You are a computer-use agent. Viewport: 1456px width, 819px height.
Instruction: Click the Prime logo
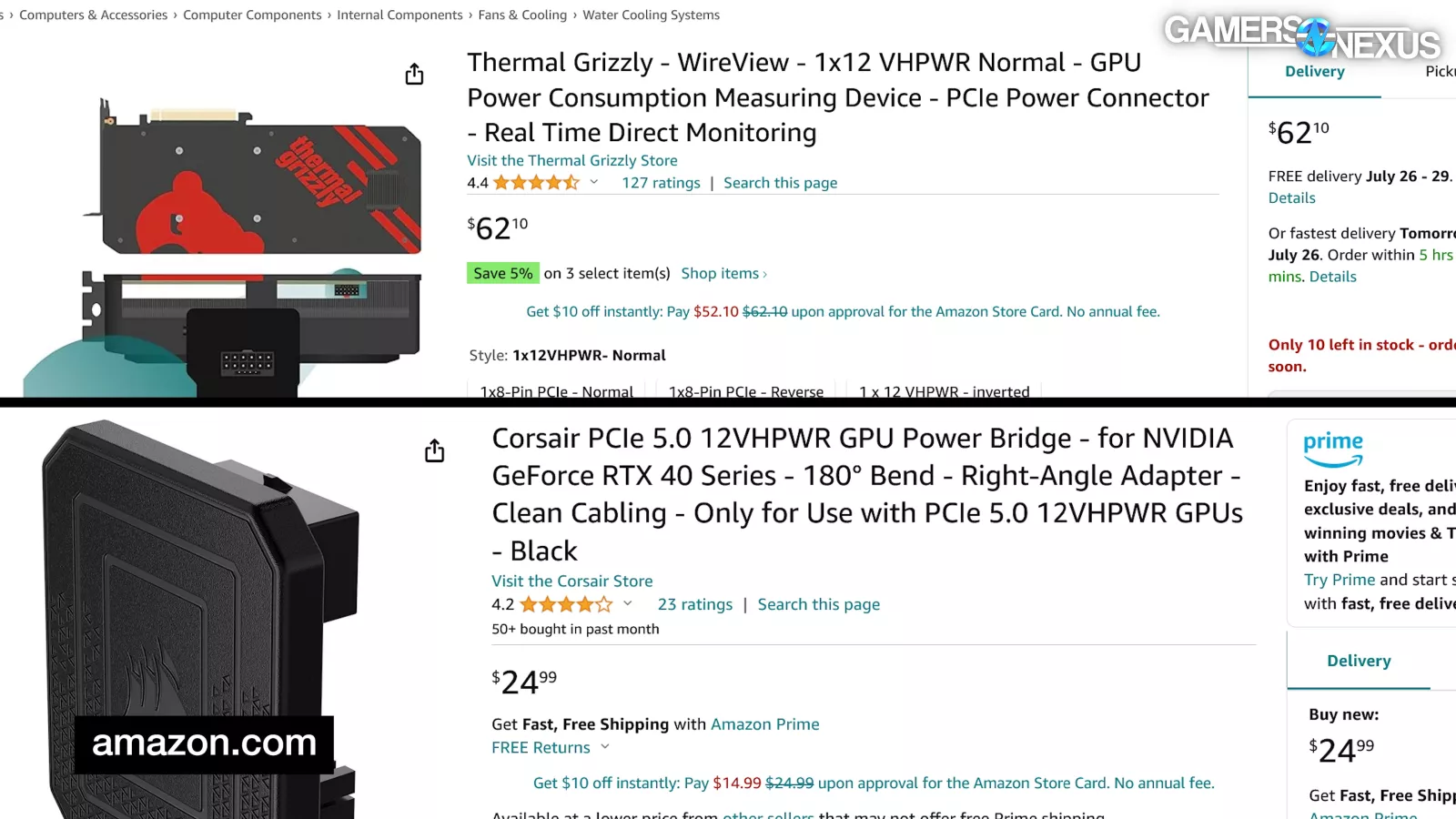pos(1333,449)
